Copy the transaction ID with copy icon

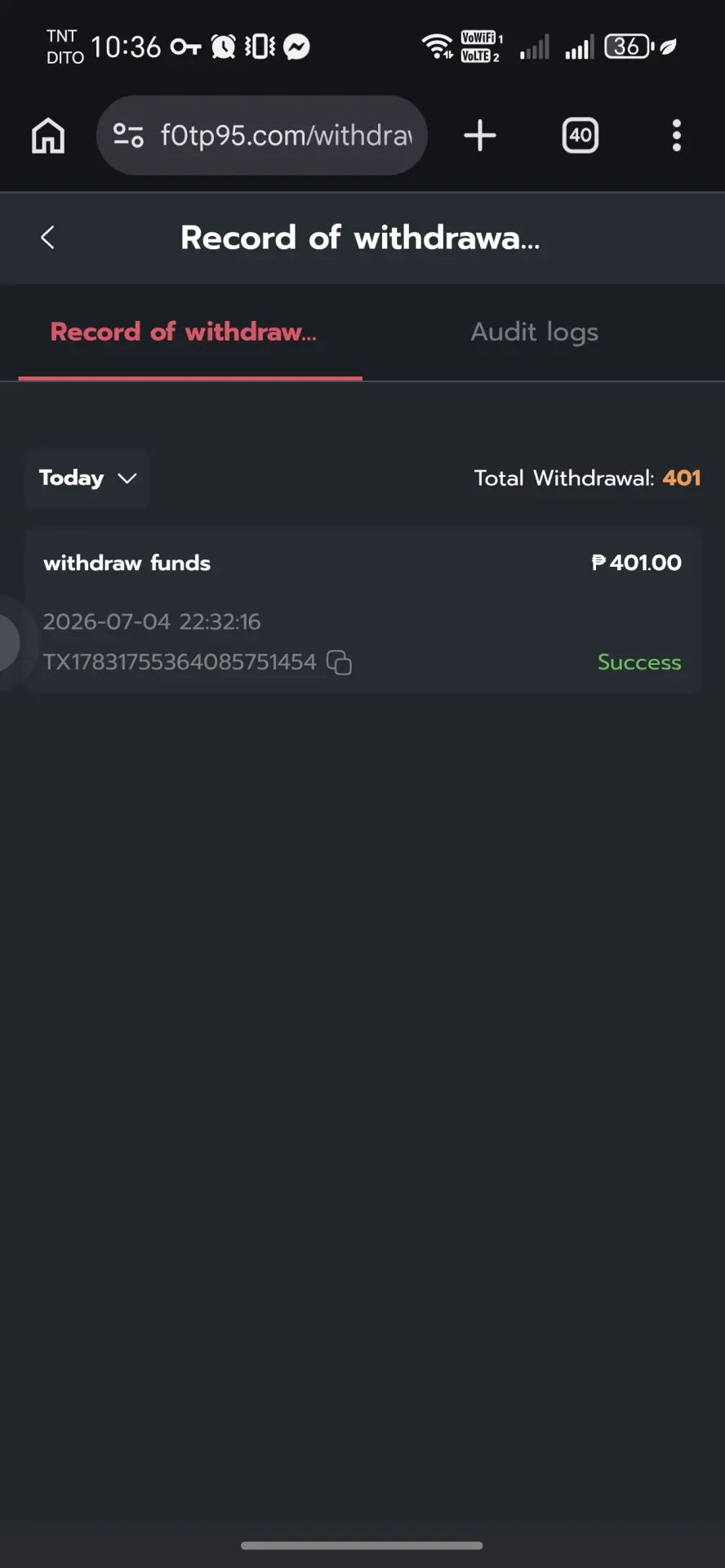[x=339, y=662]
